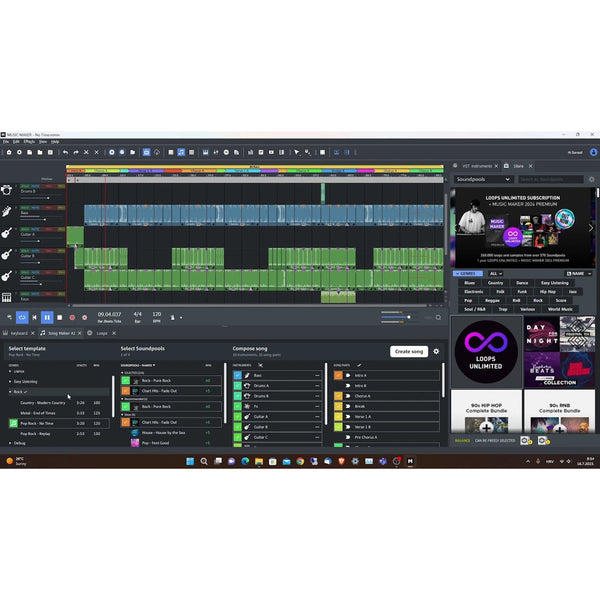Filter store by Hip Hop genre
This screenshot has width=600, height=600.
click(548, 292)
